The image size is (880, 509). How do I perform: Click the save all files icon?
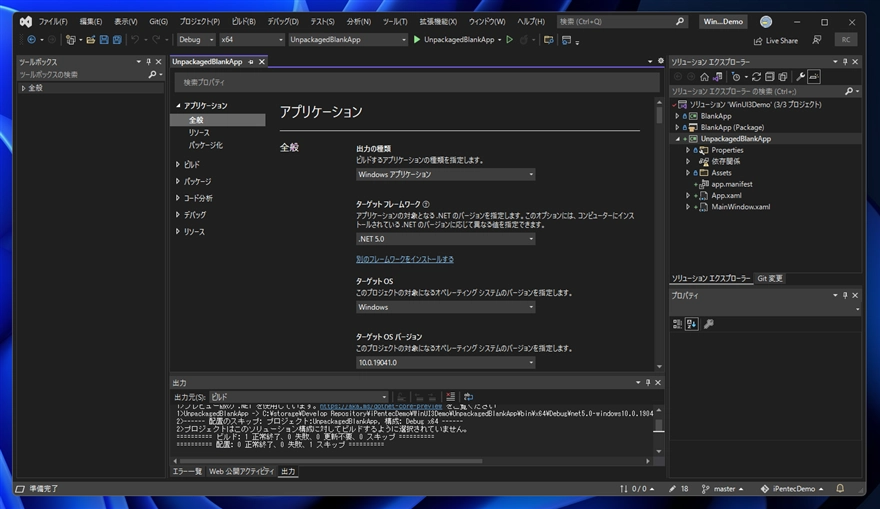tap(117, 40)
